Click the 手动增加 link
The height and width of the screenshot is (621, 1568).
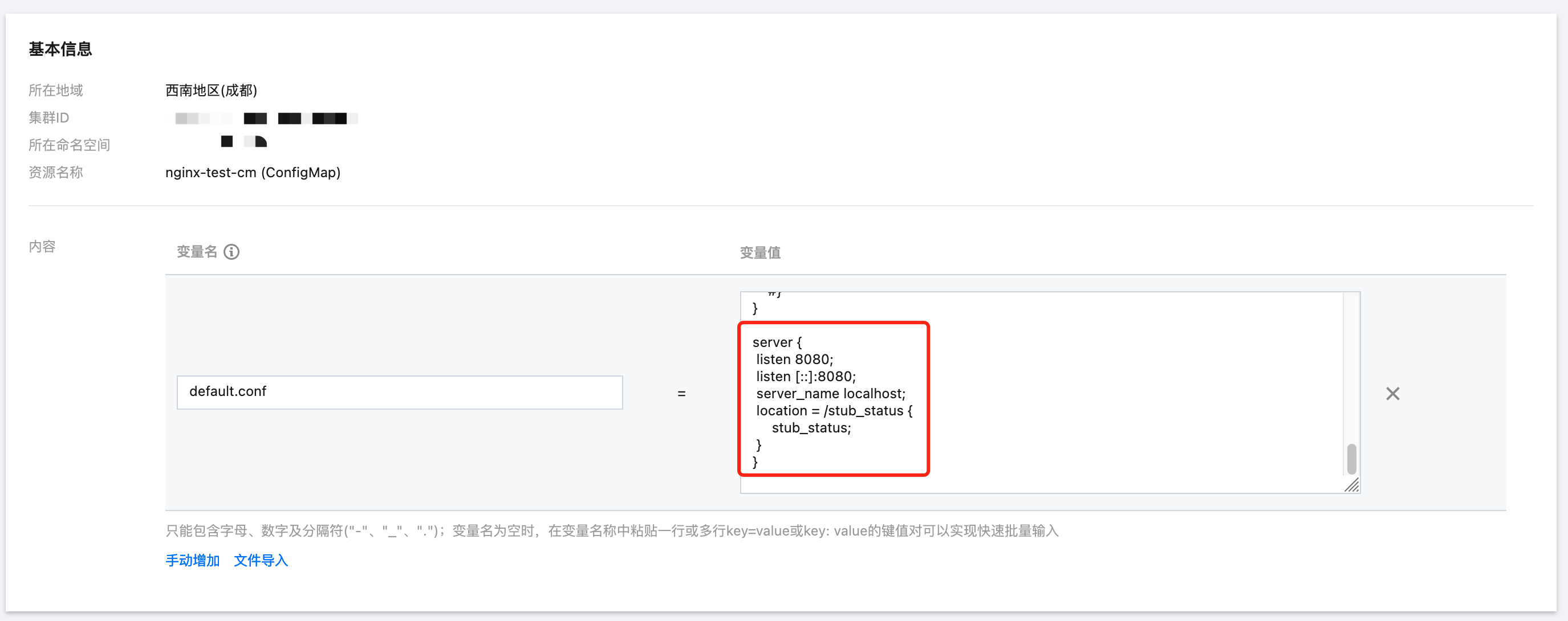tap(192, 560)
